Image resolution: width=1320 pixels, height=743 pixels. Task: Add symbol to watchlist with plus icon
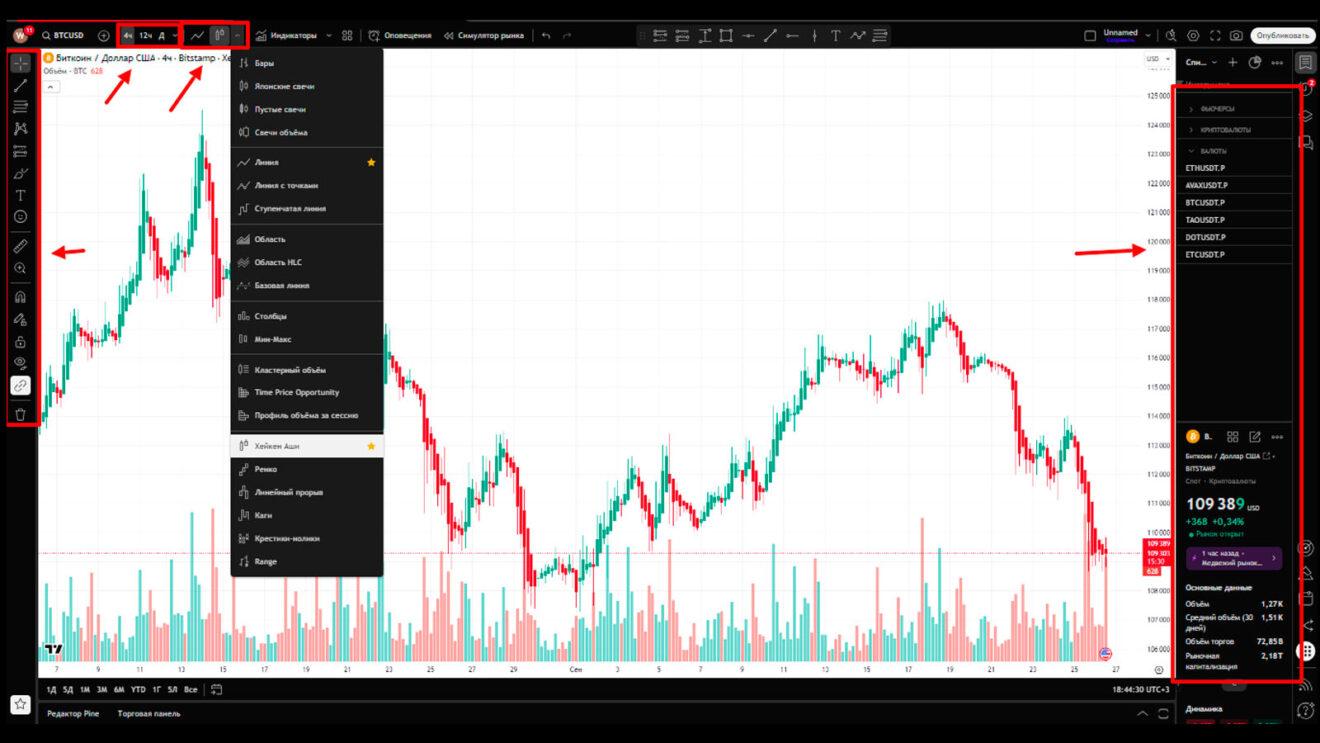[x=1233, y=62]
